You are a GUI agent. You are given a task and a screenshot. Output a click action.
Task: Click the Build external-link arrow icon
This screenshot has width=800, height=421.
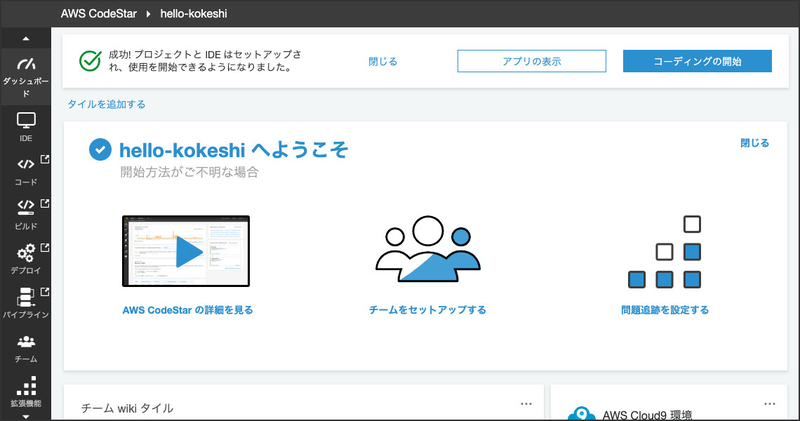coord(45,203)
